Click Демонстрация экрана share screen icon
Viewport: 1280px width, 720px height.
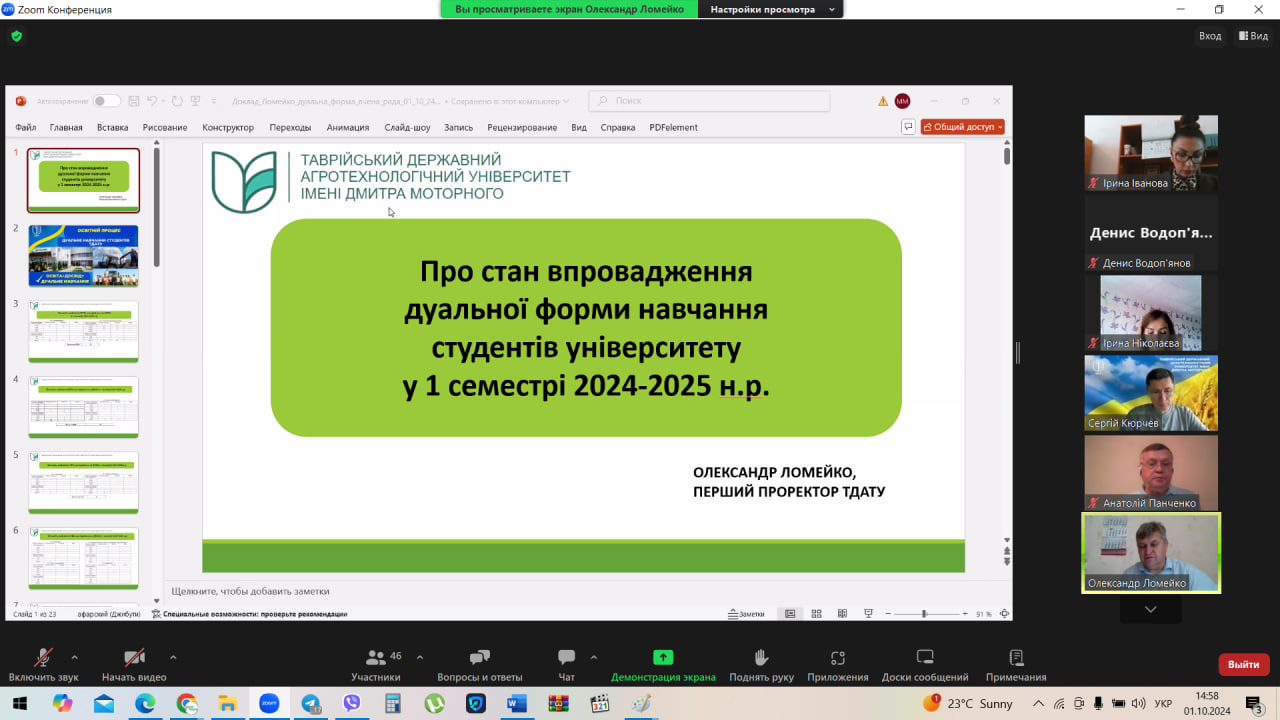pos(663,657)
